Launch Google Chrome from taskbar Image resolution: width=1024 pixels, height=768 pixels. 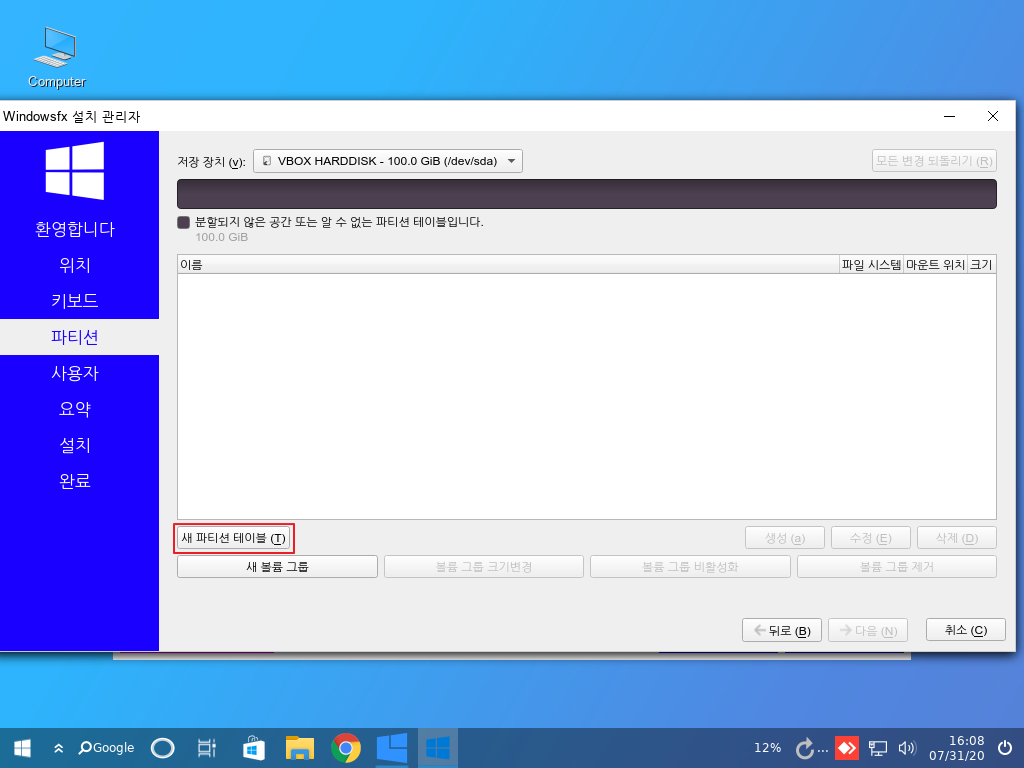(x=346, y=748)
